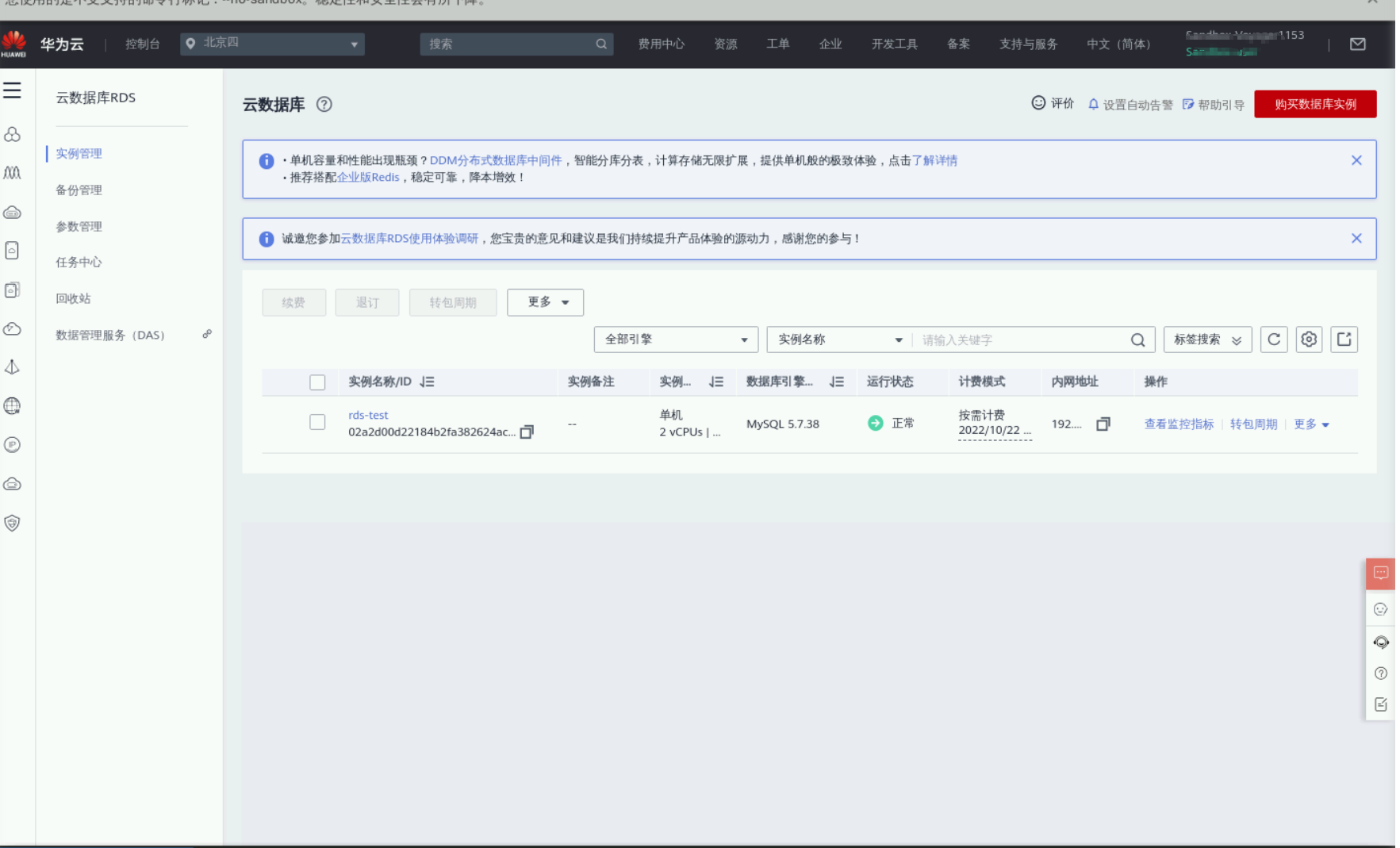1400x848 pixels.
Task: Open 支持与服务 in top navigation
Action: tap(1028, 44)
